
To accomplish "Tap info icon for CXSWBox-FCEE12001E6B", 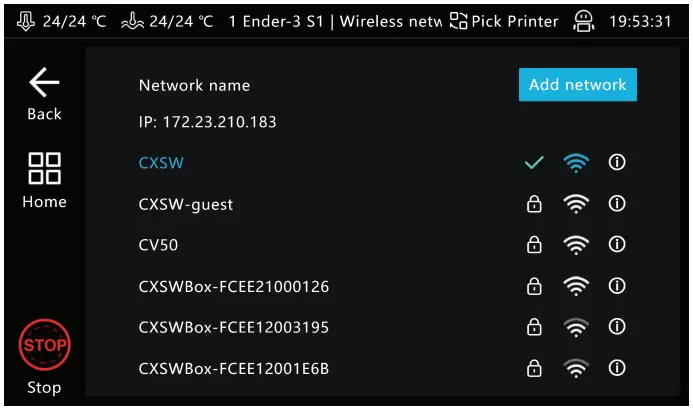I will click(x=617, y=368).
